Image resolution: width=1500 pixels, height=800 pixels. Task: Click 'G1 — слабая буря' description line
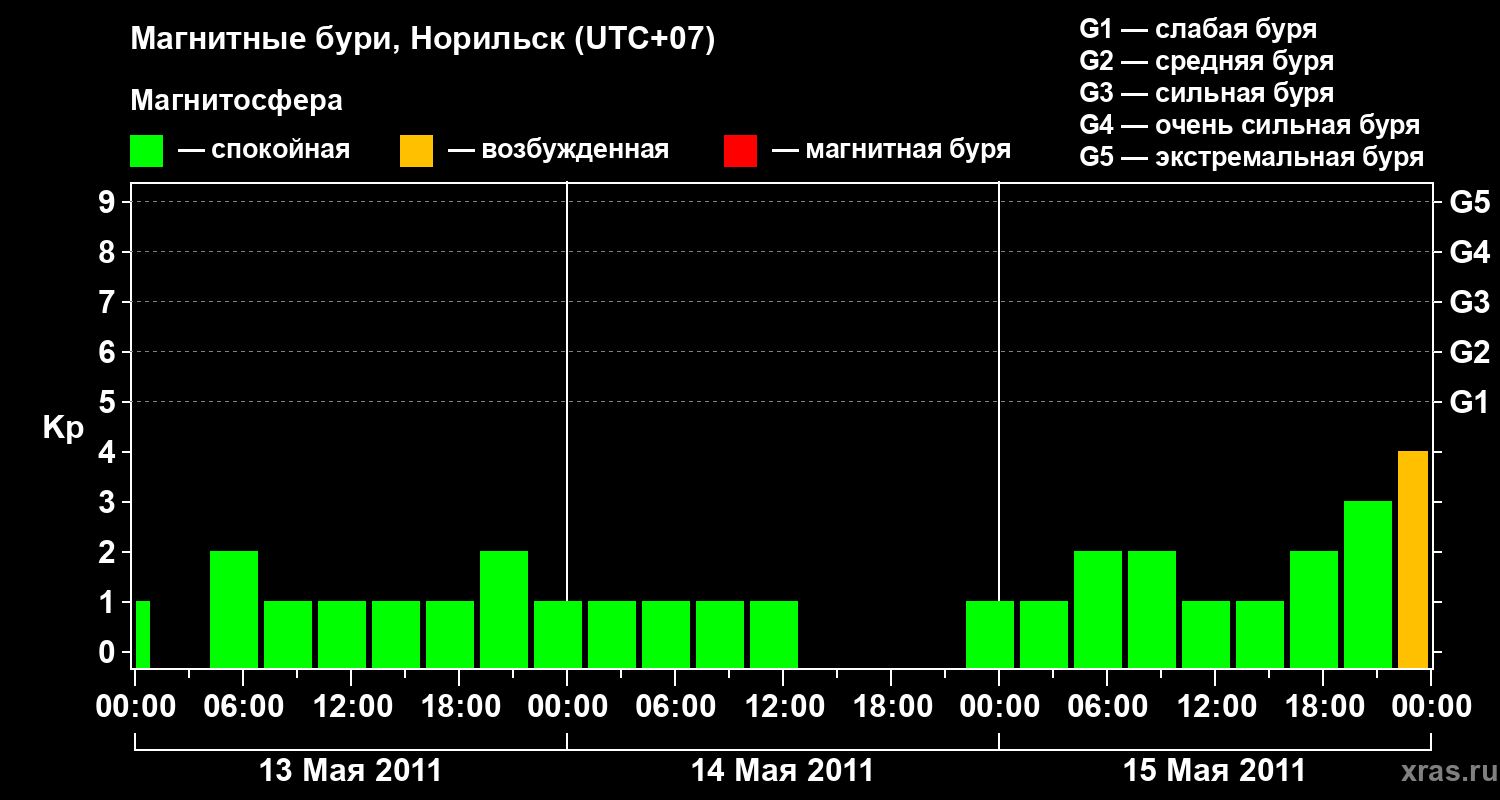tap(1198, 28)
